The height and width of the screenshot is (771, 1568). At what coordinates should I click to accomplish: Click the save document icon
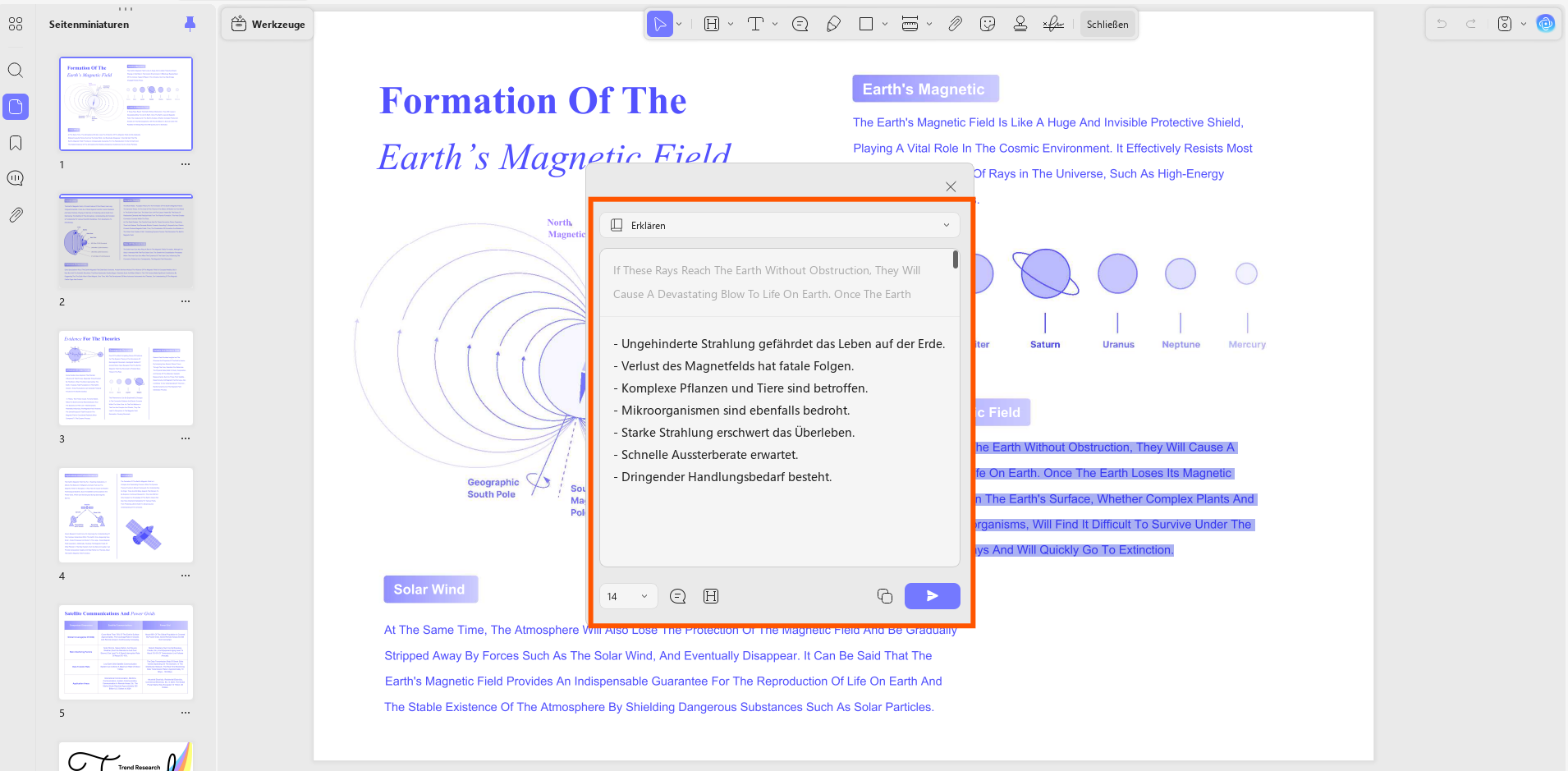[x=1505, y=25]
